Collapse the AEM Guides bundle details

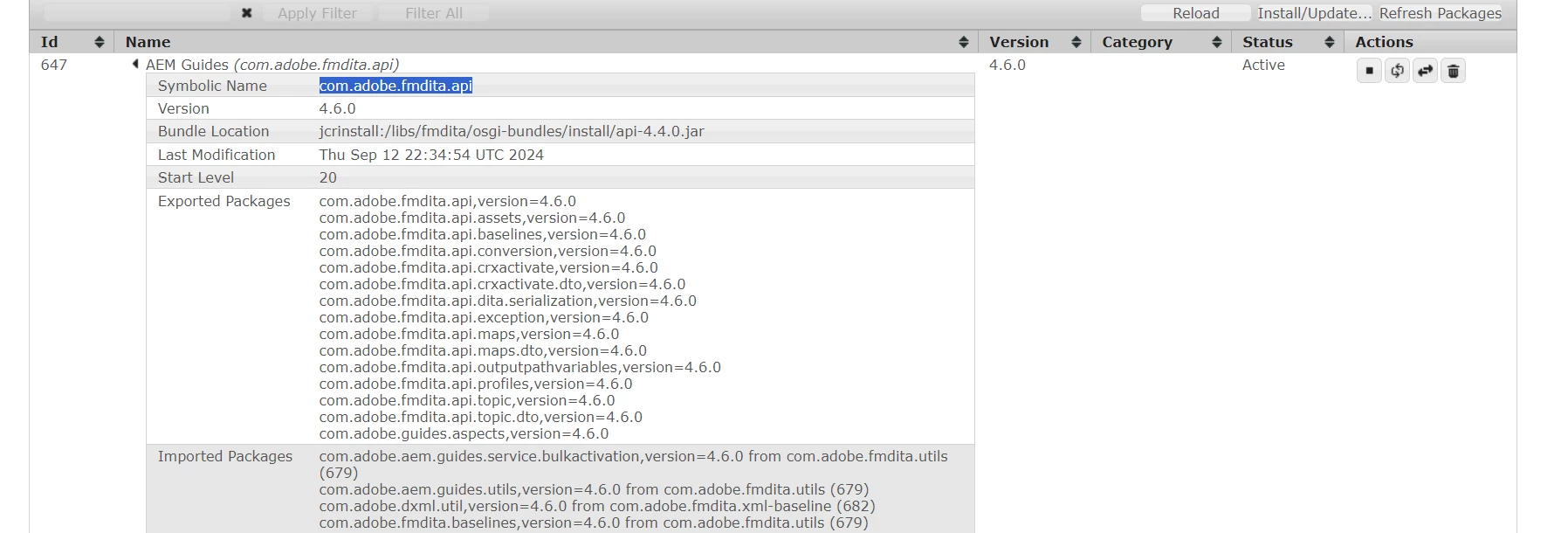[135, 64]
